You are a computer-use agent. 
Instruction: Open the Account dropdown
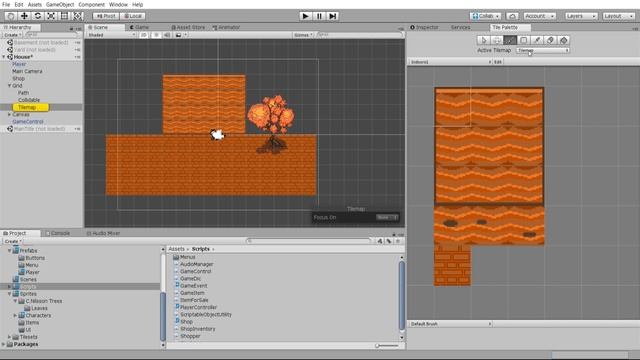pos(539,16)
